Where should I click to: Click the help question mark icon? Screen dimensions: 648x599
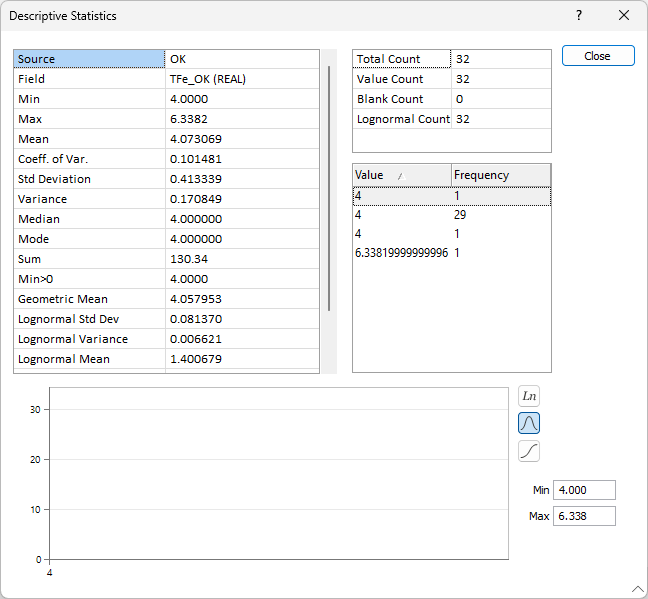(578, 16)
